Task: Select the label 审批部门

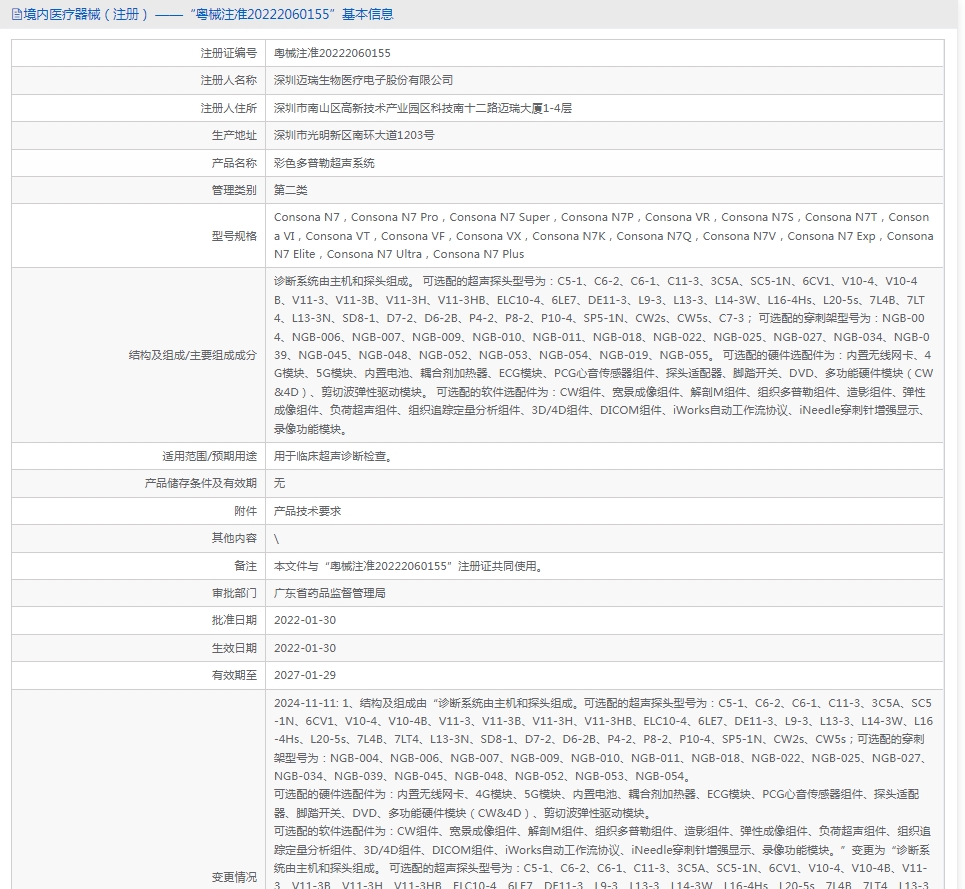Action: click(x=234, y=593)
